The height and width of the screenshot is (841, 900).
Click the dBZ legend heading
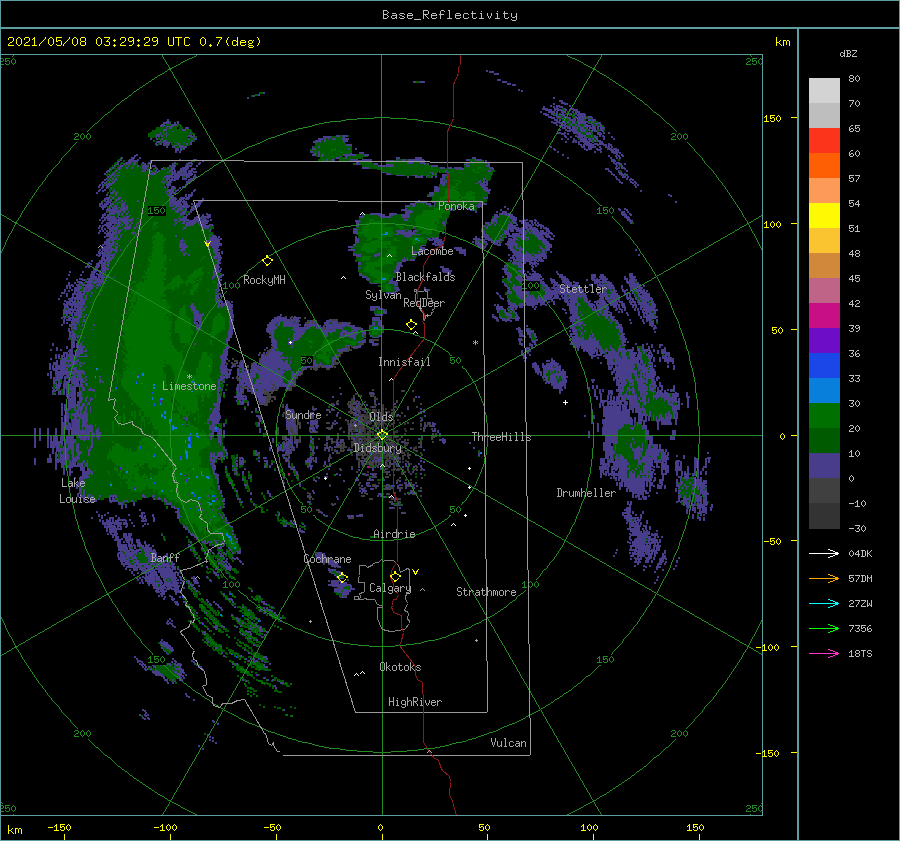click(848, 53)
